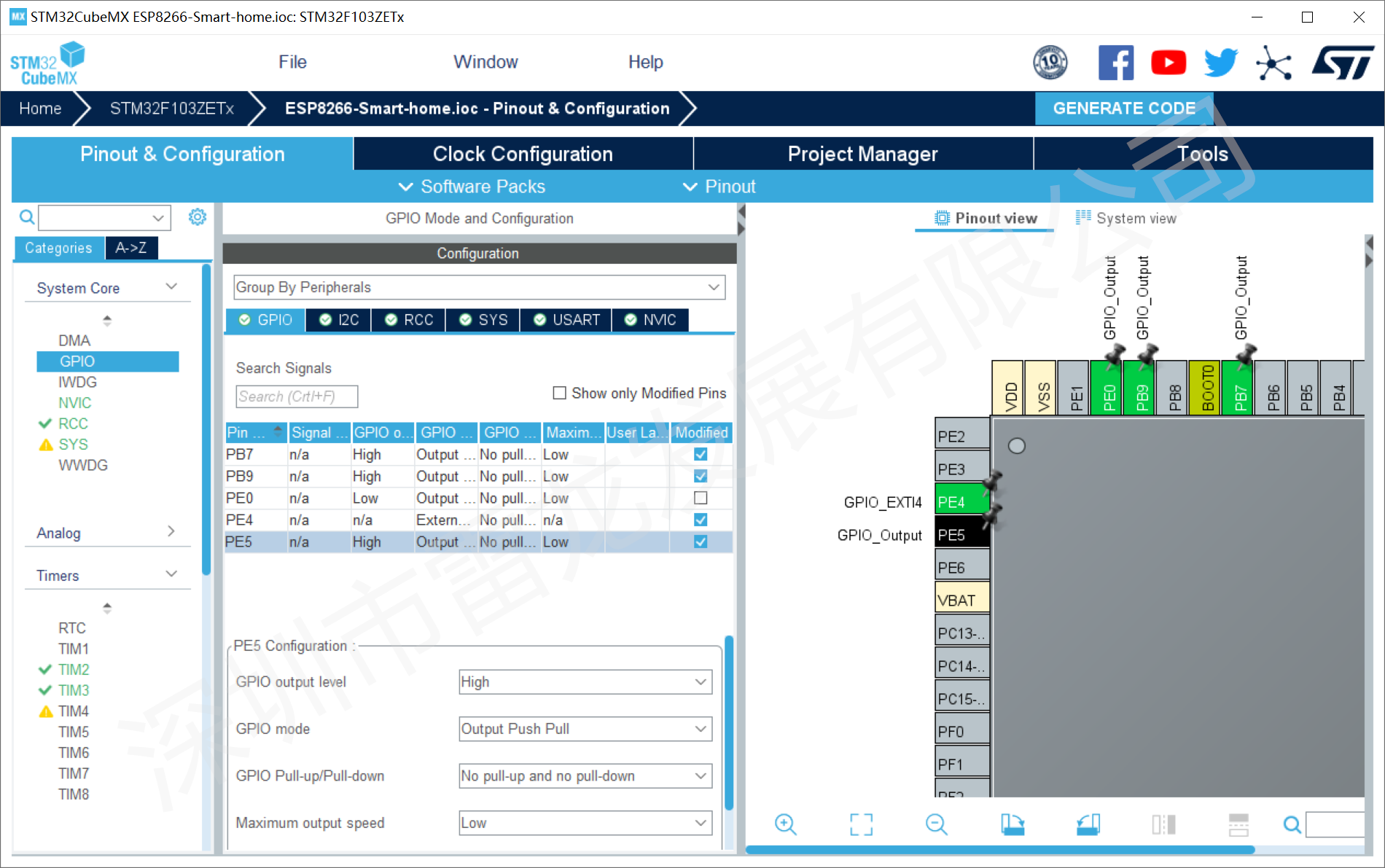Open the Group By Peripherals dropdown
Image resolution: width=1385 pixels, height=868 pixels.
tap(479, 287)
